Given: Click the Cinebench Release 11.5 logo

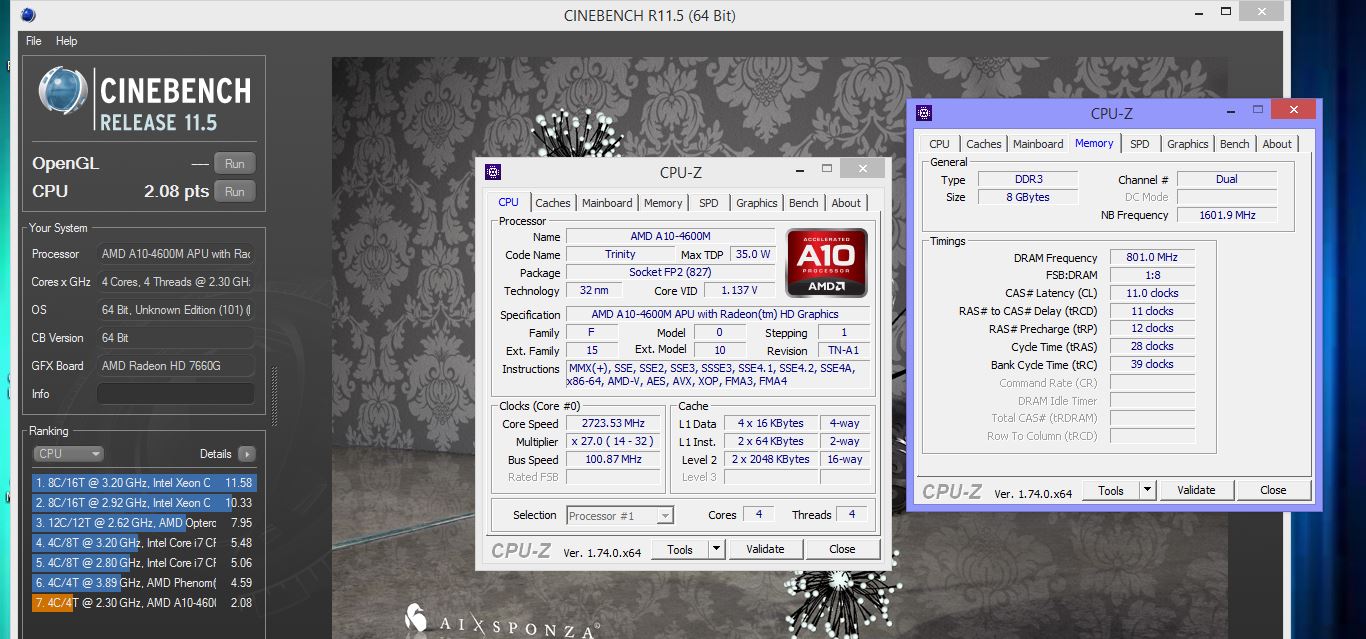Looking at the screenshot, I should pyautogui.click(x=144, y=99).
